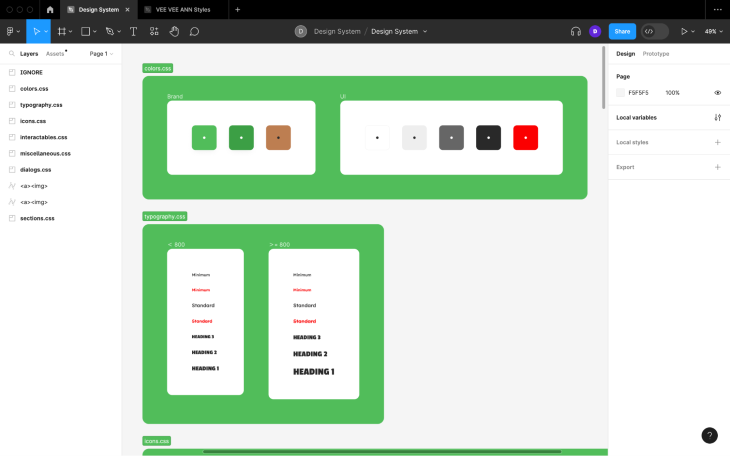Open the purple D user avatar
730x456 pixels.
tap(595, 31)
